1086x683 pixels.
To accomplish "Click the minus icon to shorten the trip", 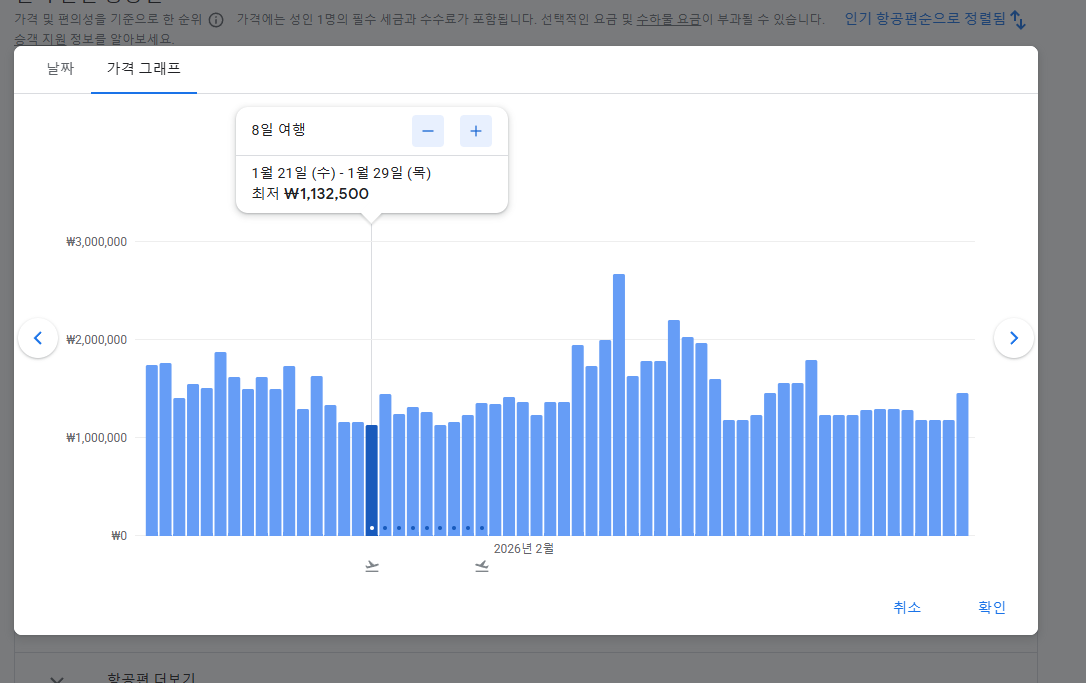I will [428, 130].
